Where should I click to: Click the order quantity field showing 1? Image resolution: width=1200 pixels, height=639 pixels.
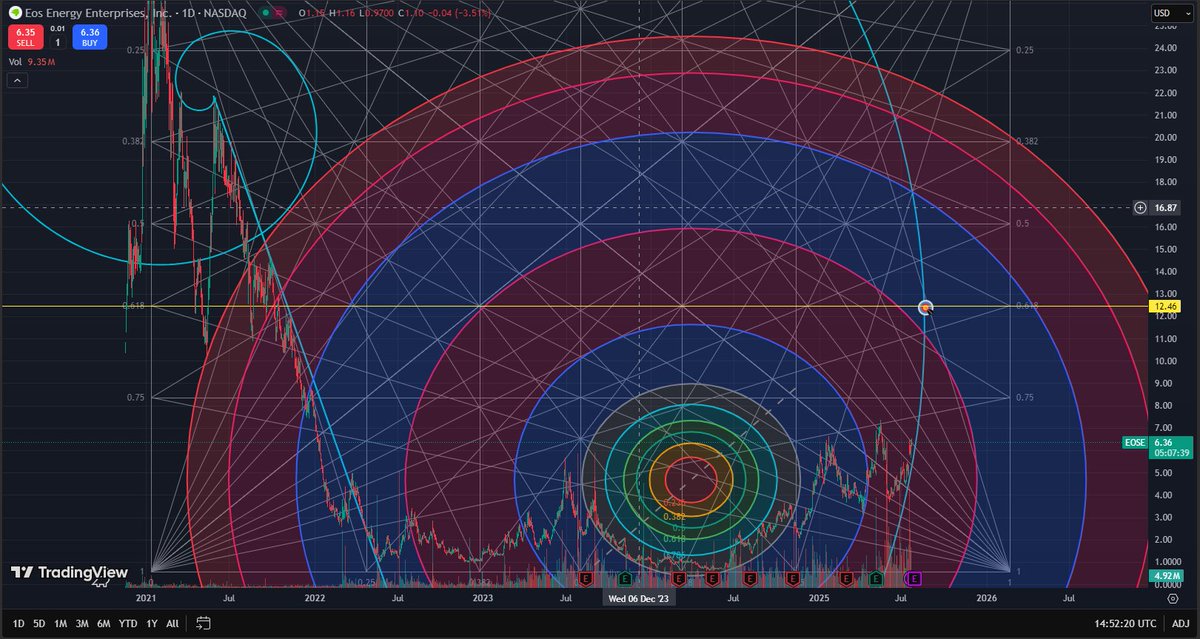pos(57,42)
